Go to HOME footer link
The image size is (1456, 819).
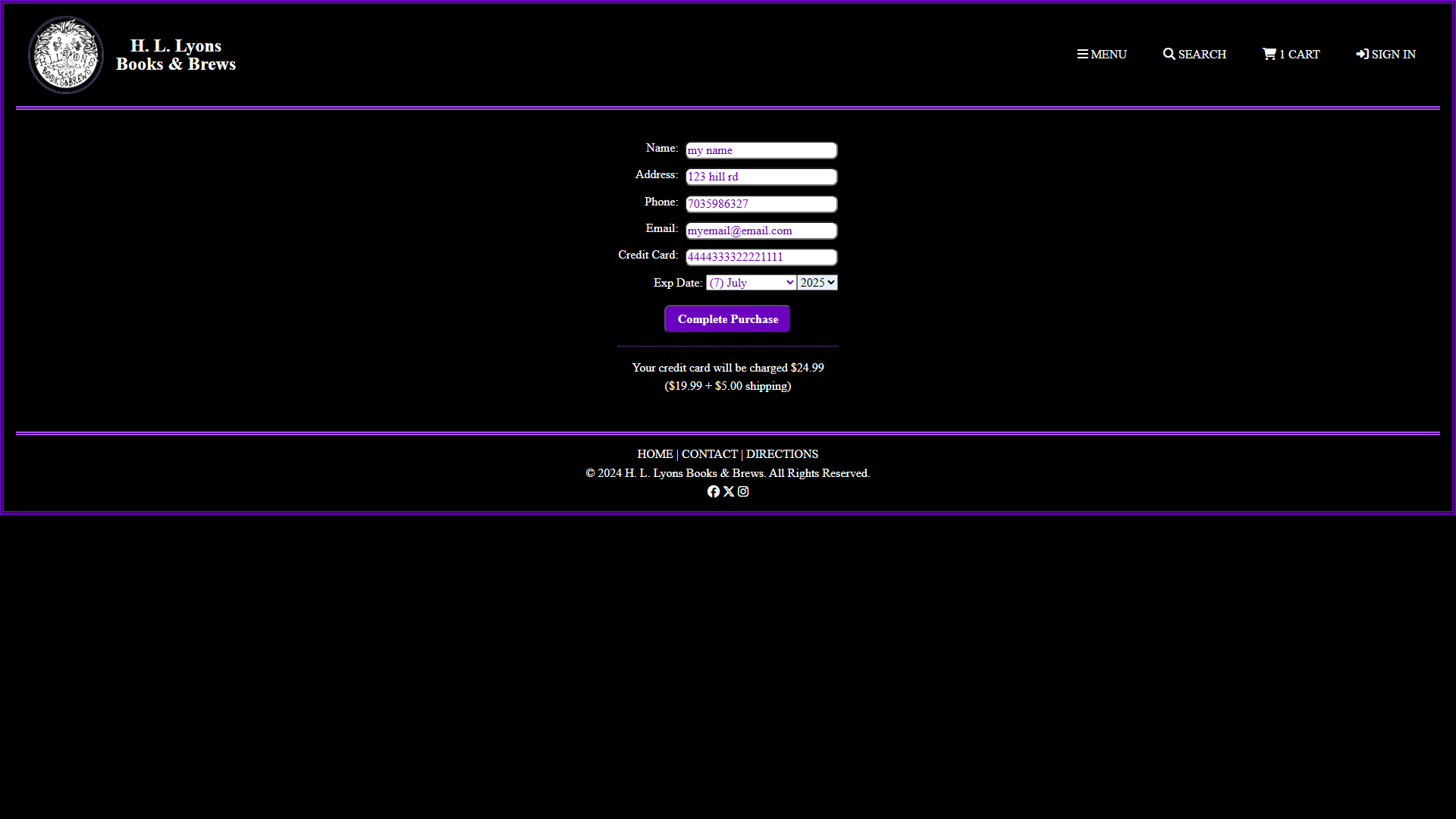point(655,454)
